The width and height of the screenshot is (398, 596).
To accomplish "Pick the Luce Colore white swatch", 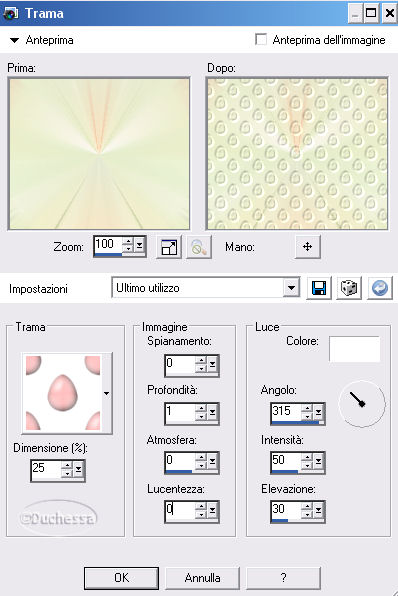I will [x=354, y=349].
